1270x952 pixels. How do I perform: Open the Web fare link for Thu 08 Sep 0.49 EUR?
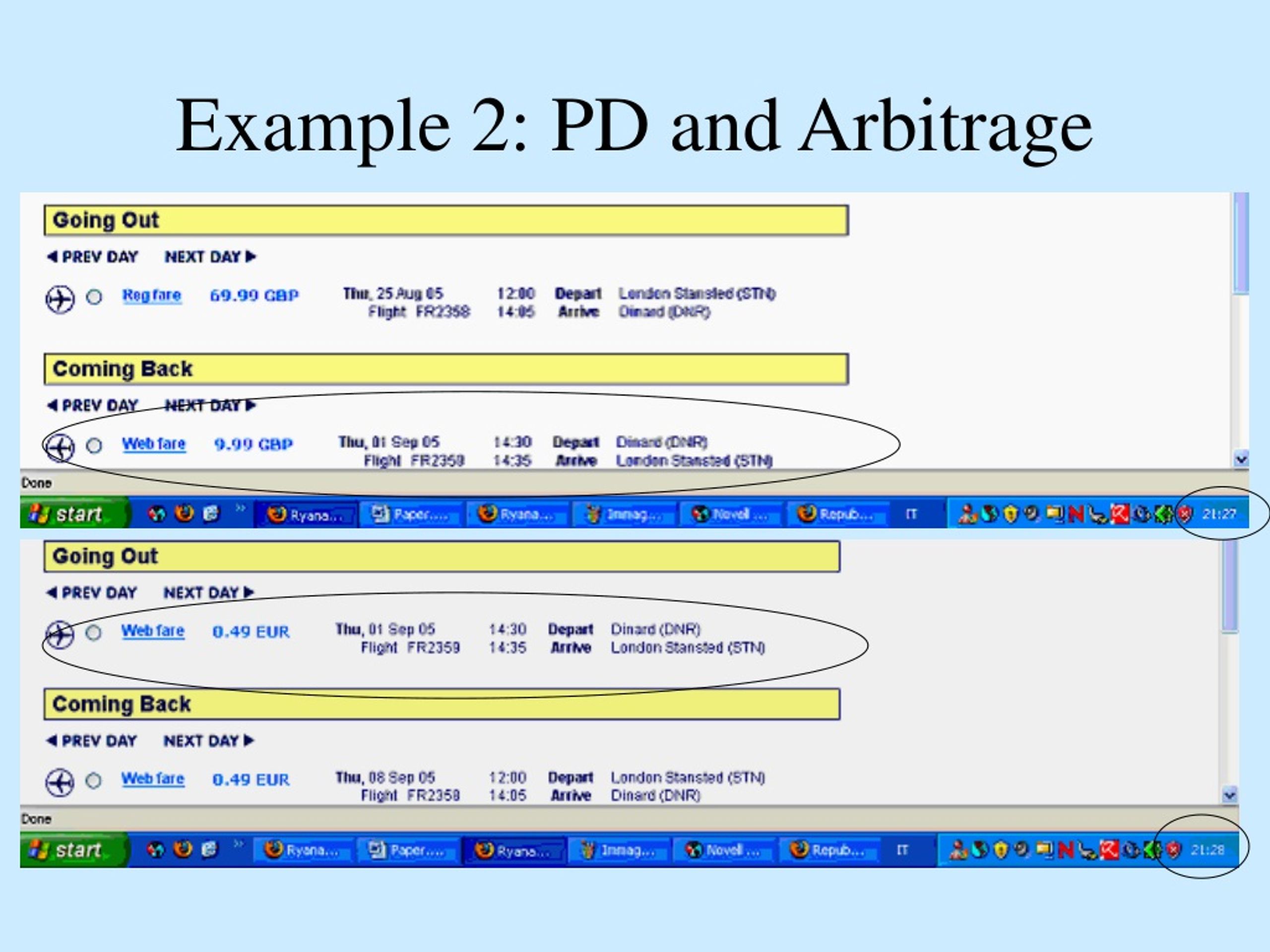[x=153, y=779]
